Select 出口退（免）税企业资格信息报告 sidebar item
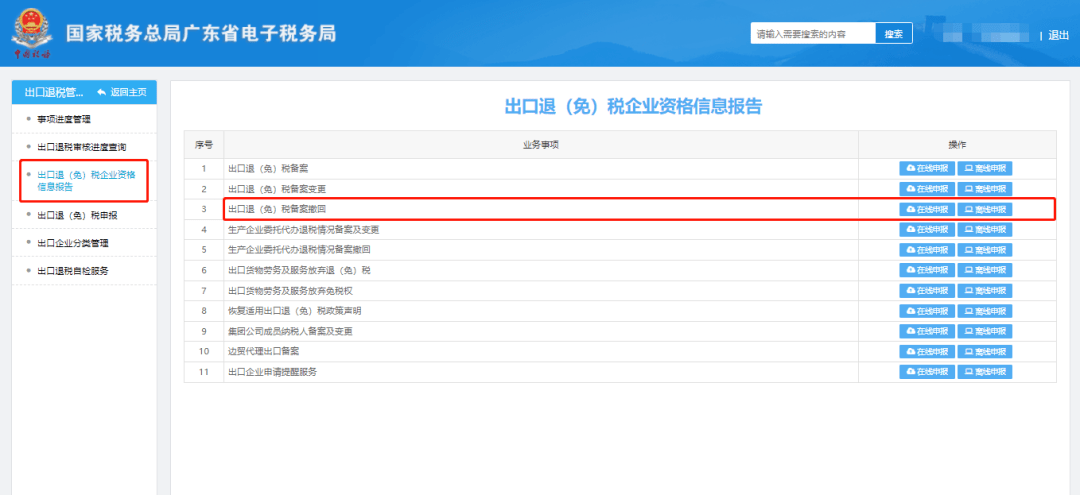The width and height of the screenshot is (1080, 495). pyautogui.click(x=86, y=180)
